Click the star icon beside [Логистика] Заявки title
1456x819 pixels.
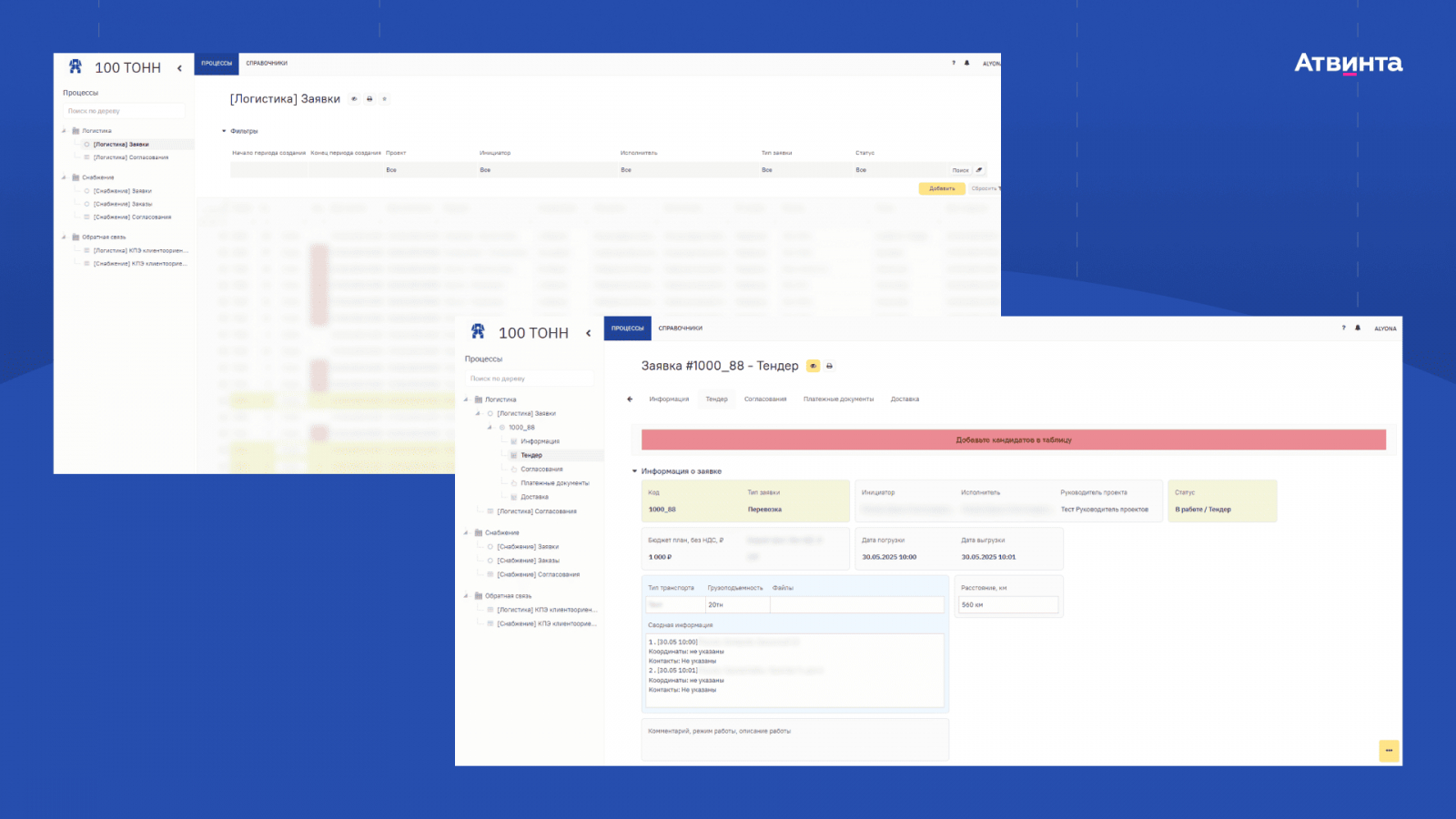click(384, 99)
